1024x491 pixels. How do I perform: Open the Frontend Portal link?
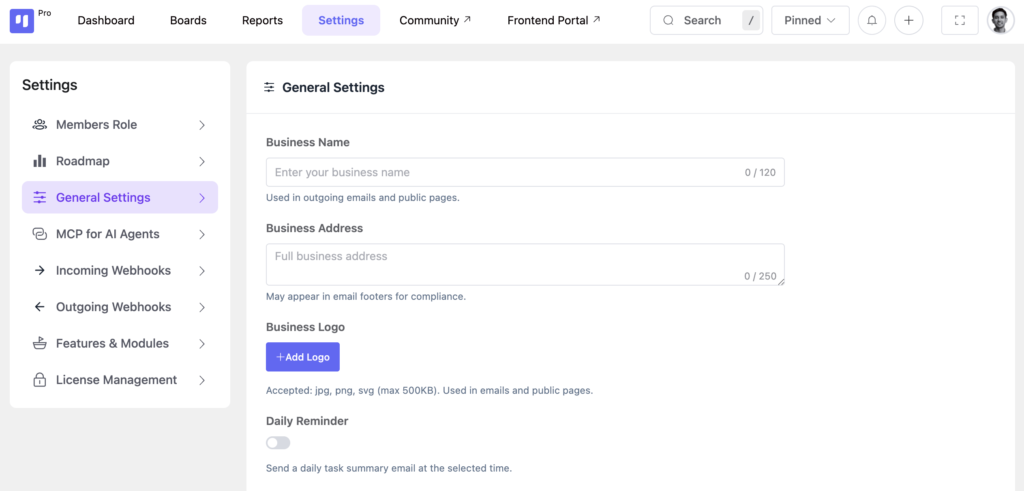(x=554, y=20)
